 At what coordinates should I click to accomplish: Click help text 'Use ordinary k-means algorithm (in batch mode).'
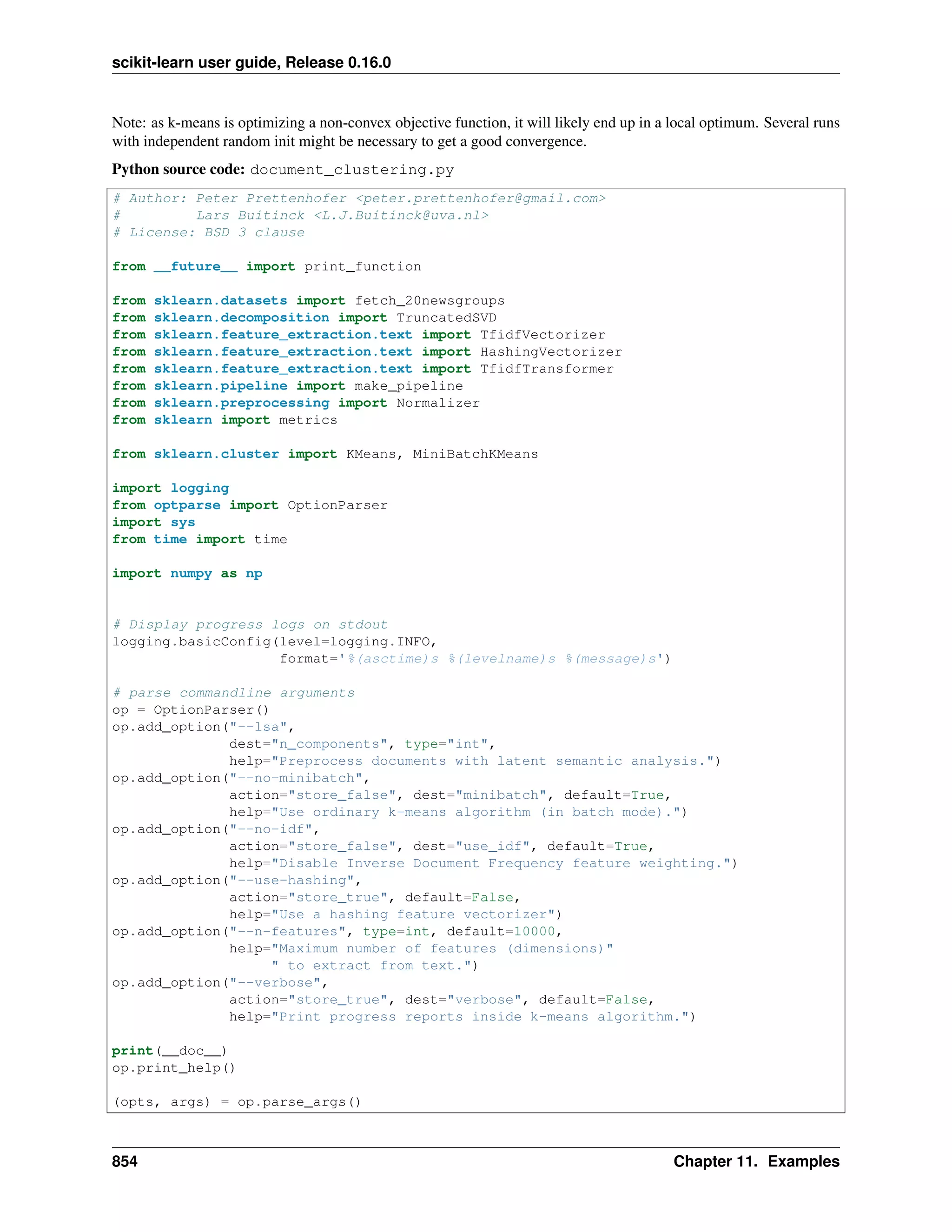click(x=476, y=812)
